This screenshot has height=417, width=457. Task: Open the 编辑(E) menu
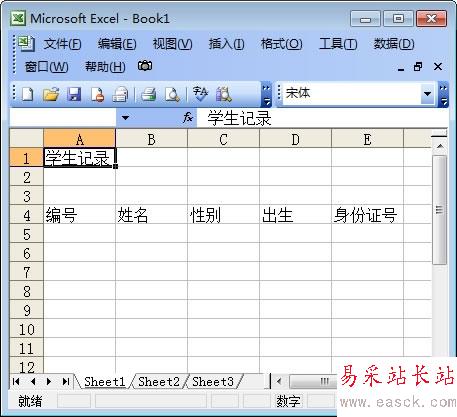[117, 44]
